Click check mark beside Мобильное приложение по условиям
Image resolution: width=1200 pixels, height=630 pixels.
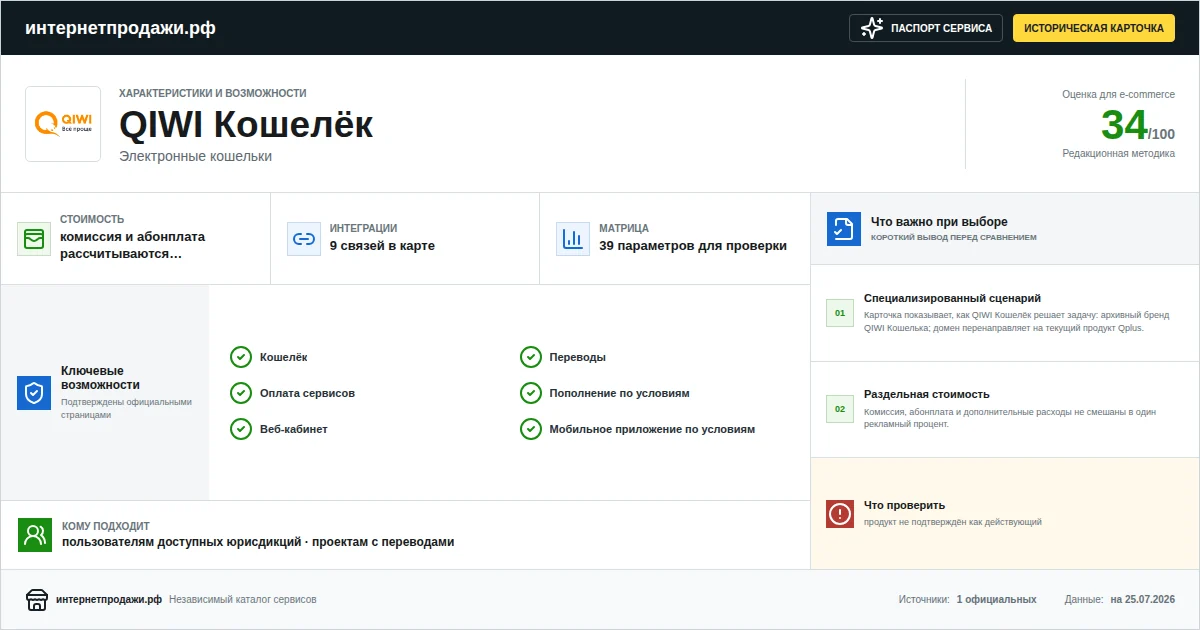(x=531, y=429)
